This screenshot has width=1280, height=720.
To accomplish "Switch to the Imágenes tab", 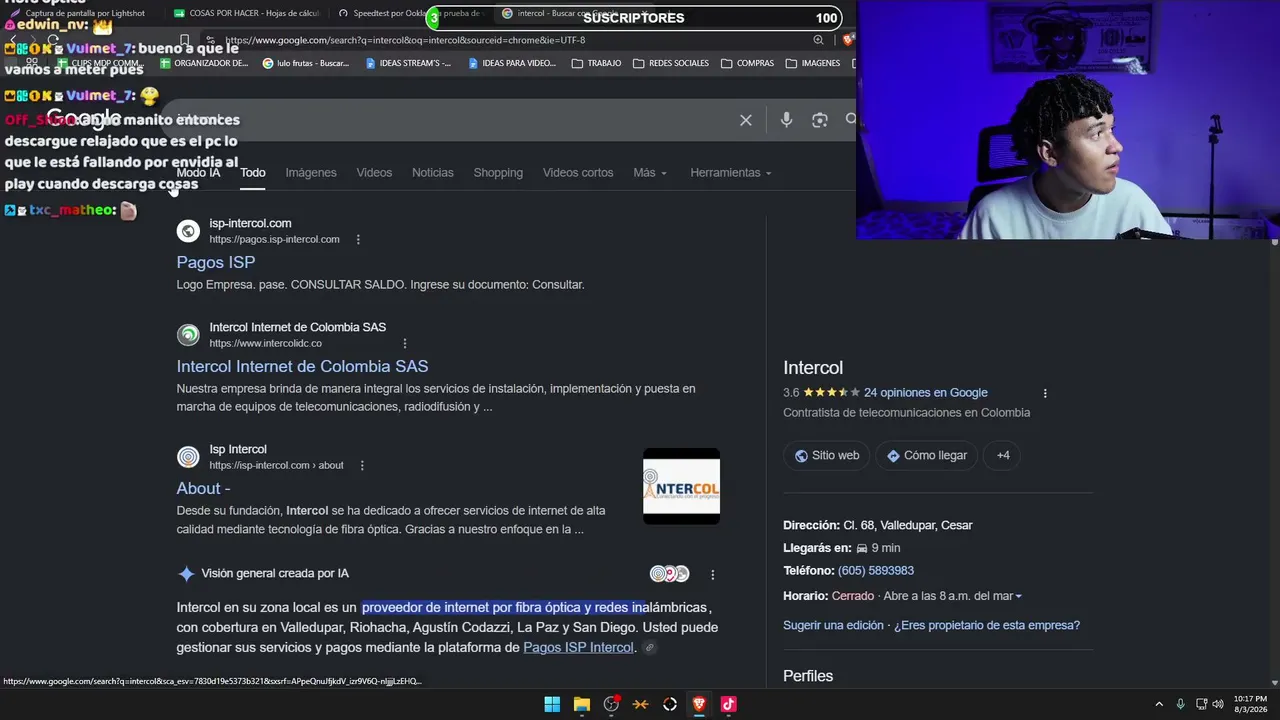I will (x=311, y=173).
